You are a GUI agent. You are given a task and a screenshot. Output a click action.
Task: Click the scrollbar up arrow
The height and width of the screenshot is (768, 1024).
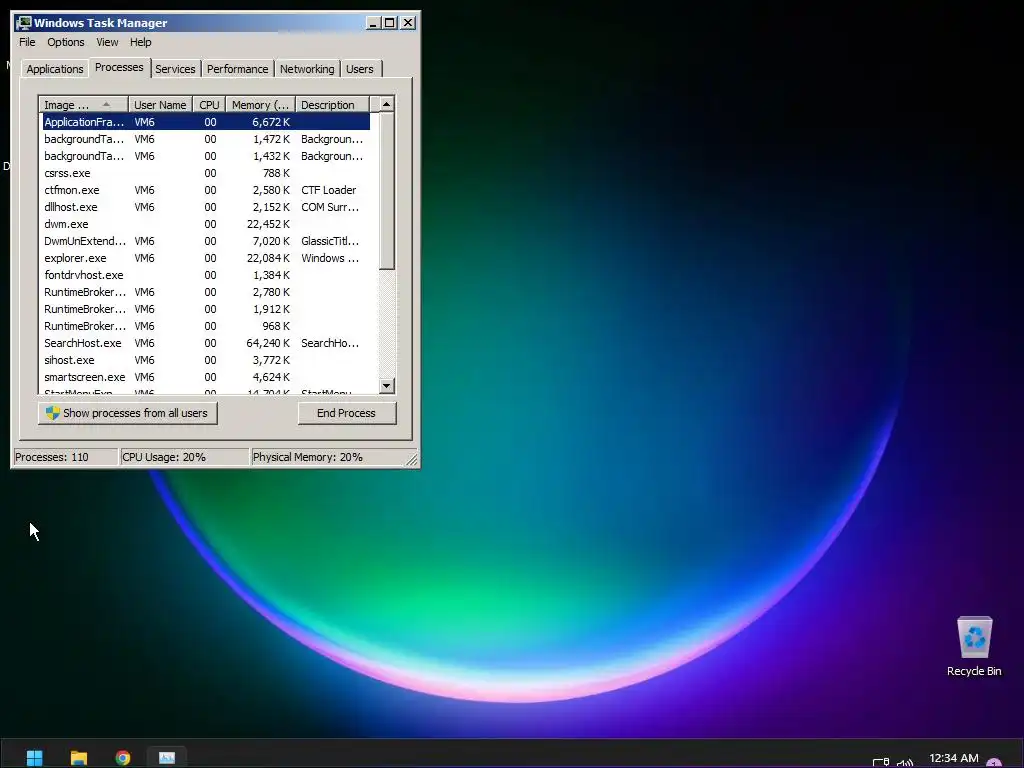click(x=387, y=104)
